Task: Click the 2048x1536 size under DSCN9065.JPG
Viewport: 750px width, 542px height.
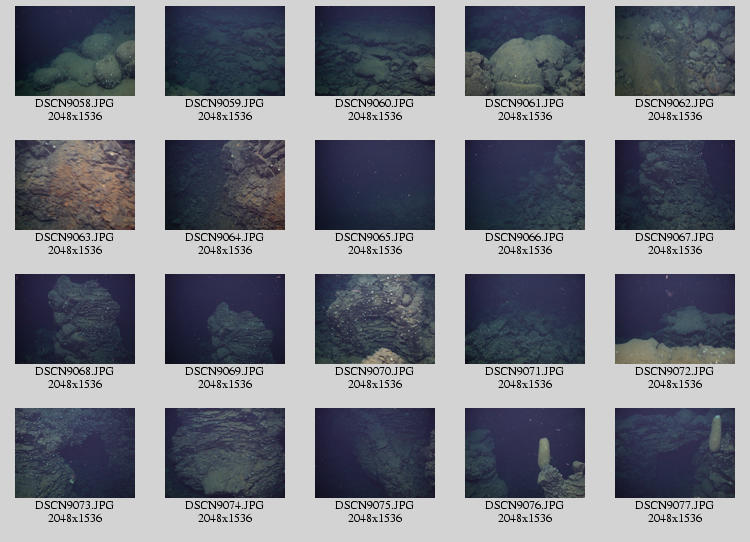Action: (x=375, y=250)
